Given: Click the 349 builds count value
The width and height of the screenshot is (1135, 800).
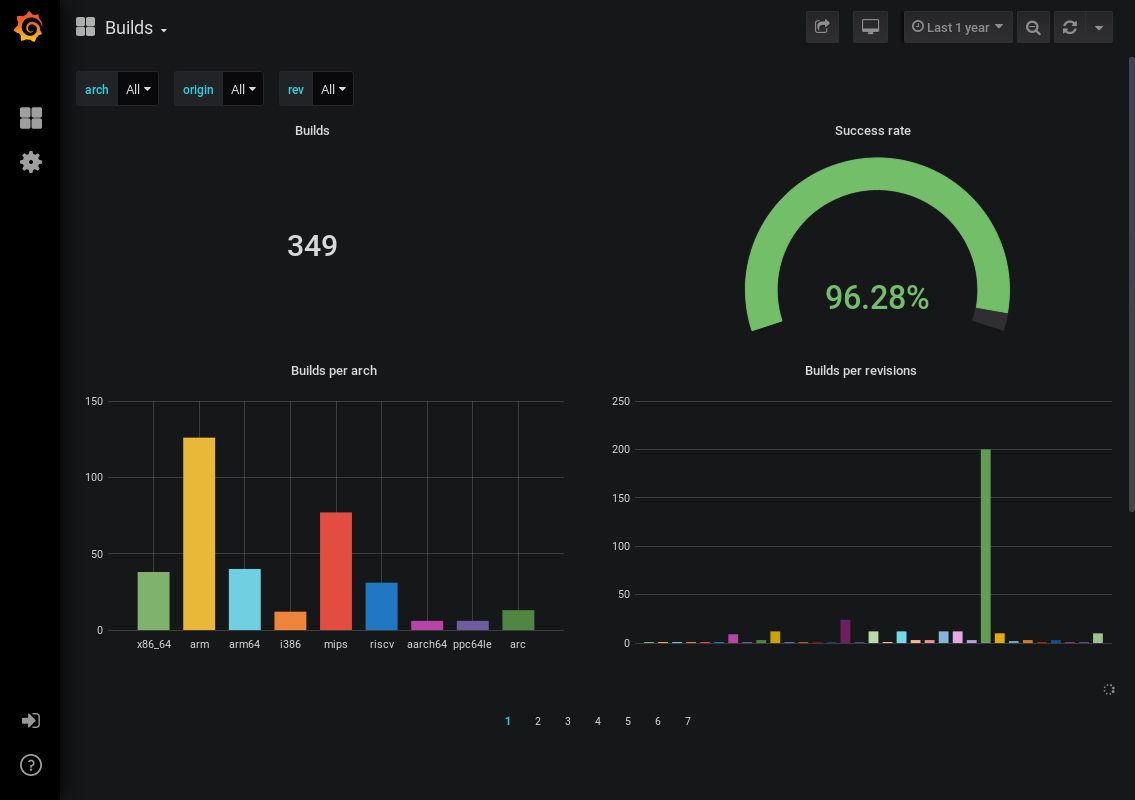Looking at the screenshot, I should click(x=312, y=245).
